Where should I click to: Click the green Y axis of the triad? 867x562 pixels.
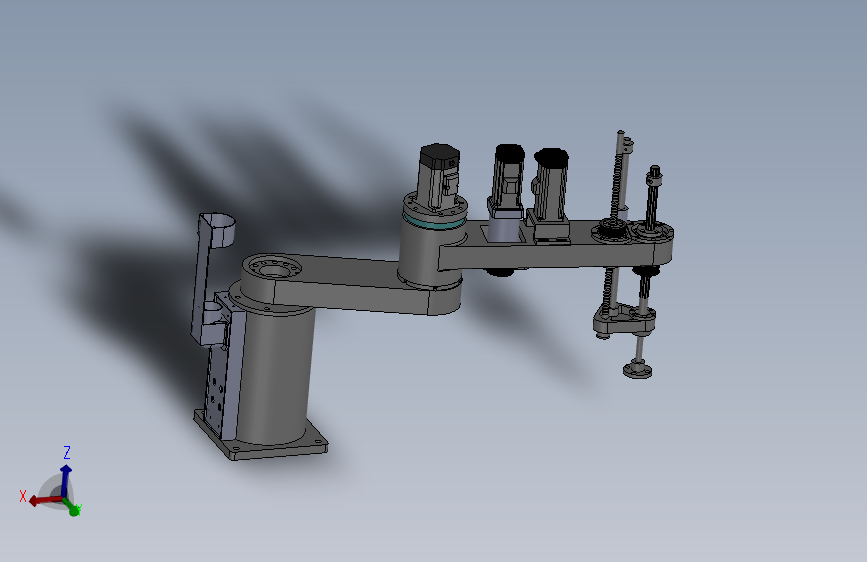pyautogui.click(x=72, y=507)
